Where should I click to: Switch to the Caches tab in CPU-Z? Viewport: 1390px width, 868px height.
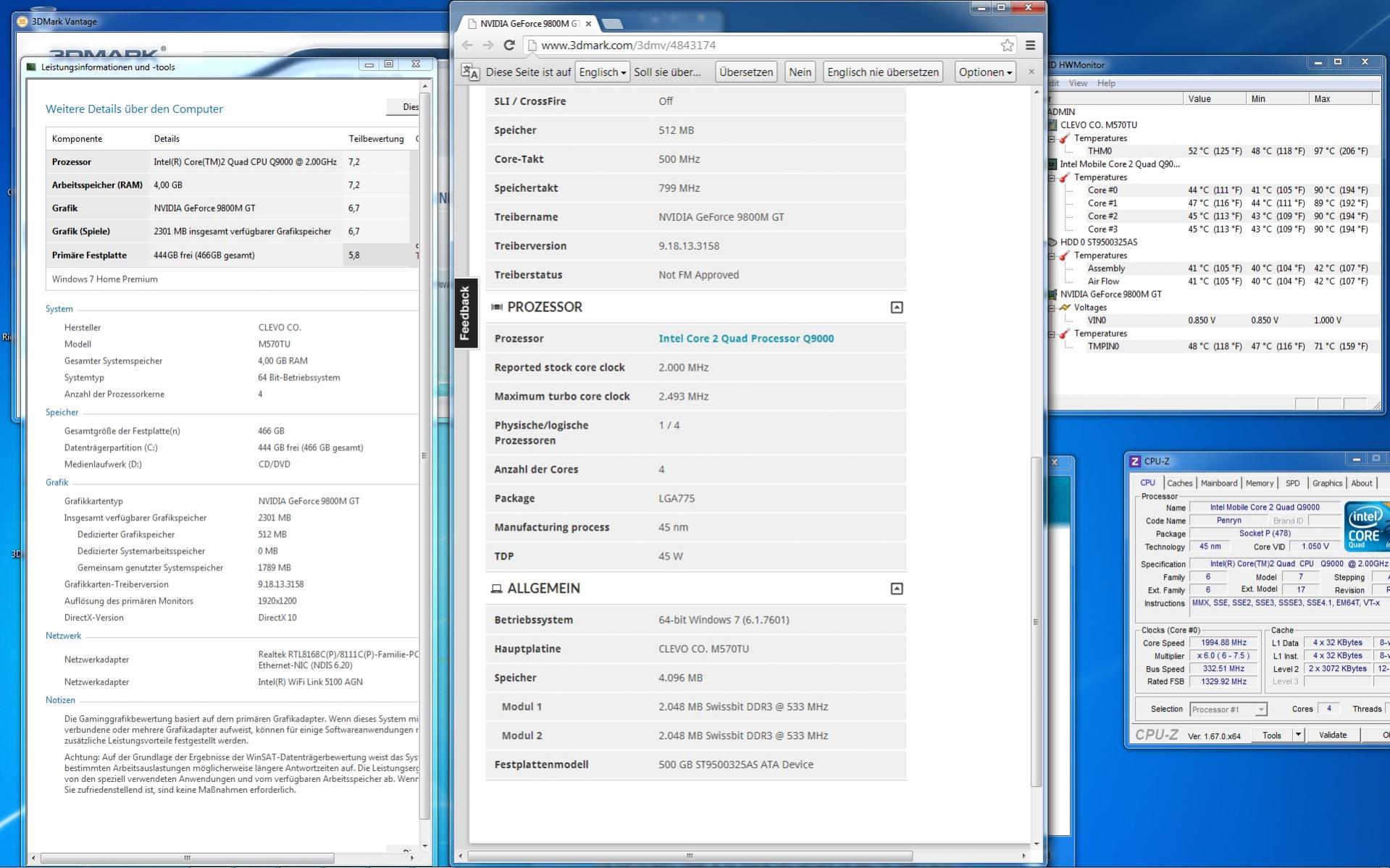[1179, 483]
